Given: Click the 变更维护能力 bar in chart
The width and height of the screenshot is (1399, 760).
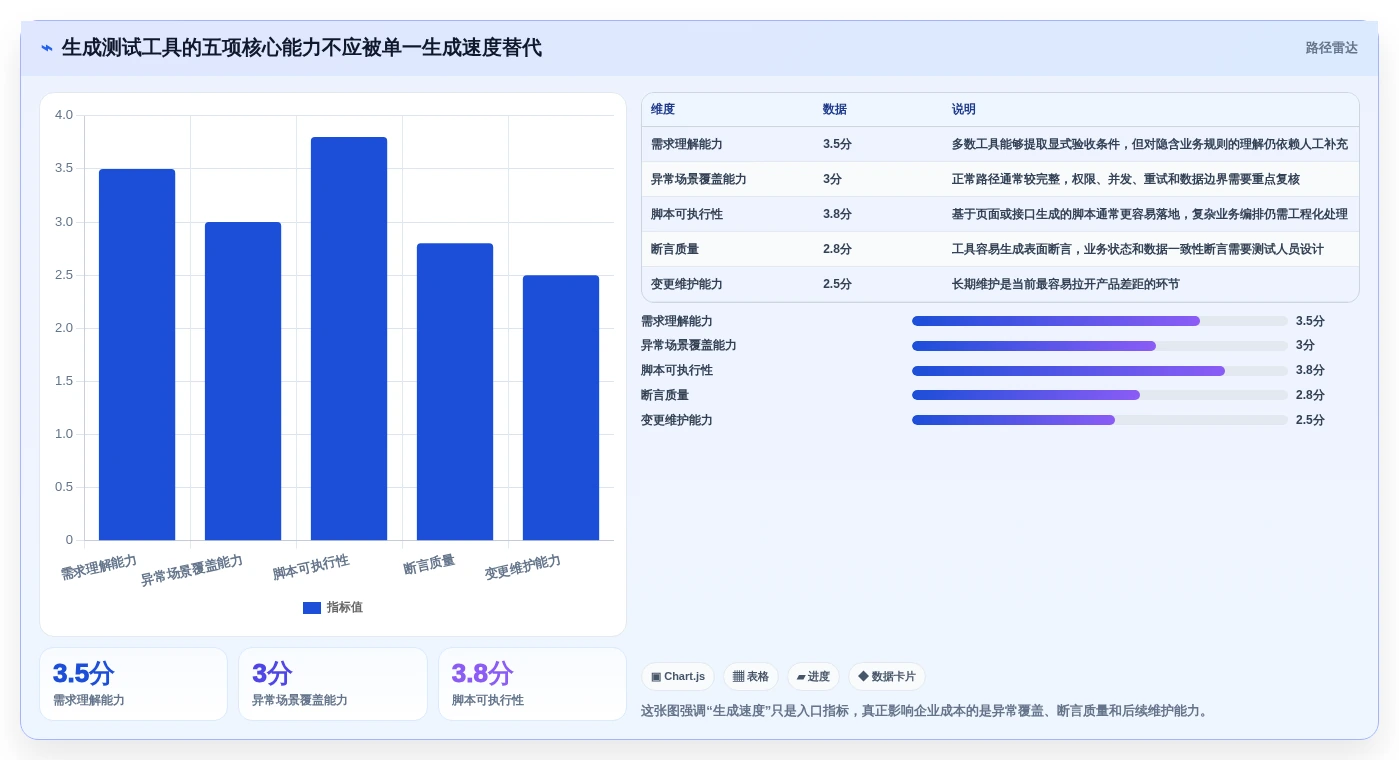Looking at the screenshot, I should click(561, 408).
